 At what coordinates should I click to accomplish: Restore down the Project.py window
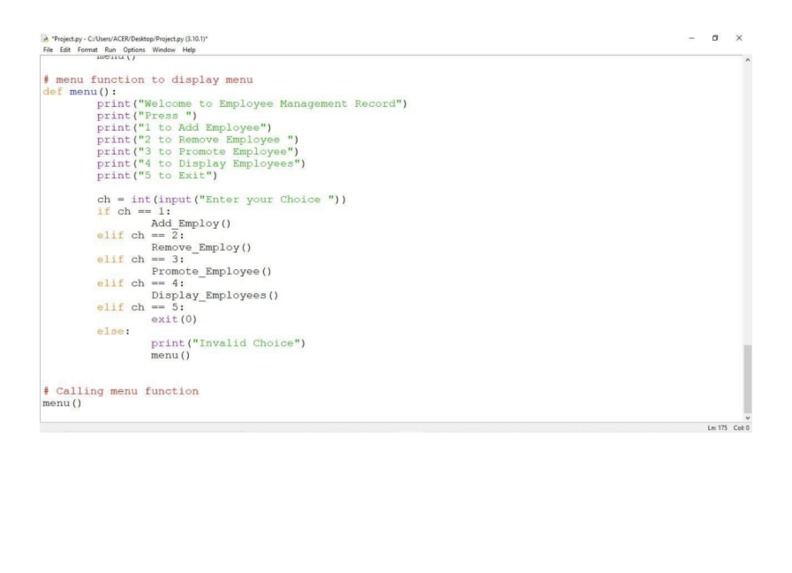click(715, 38)
